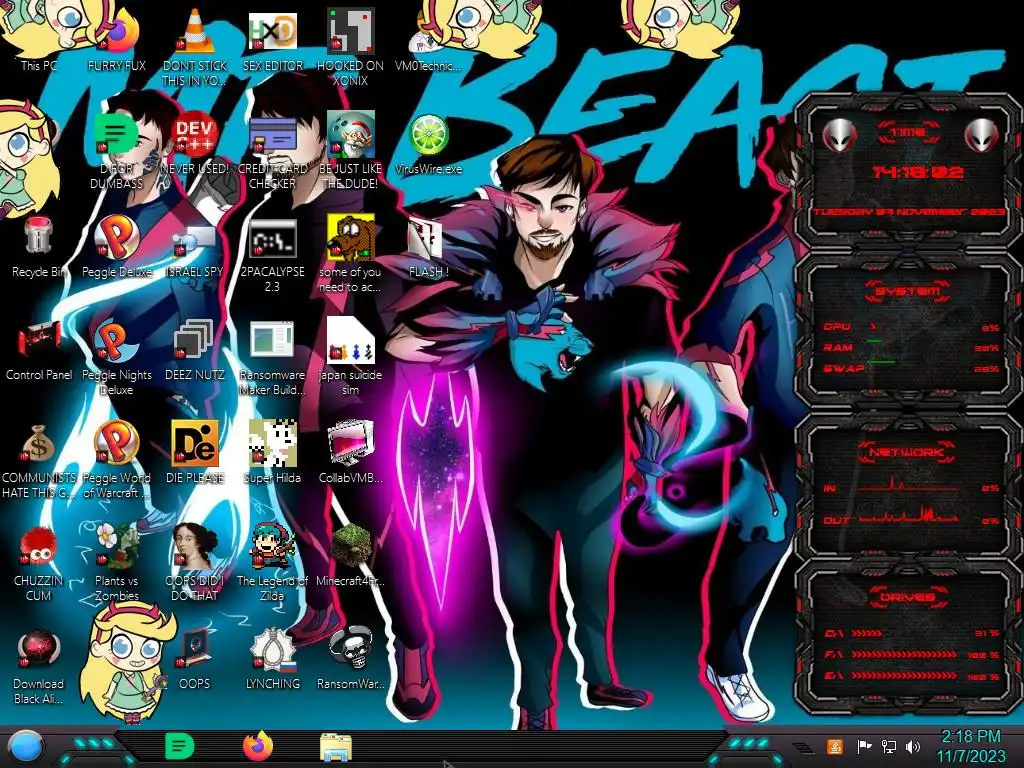Open the Action Center flag icon
Image resolution: width=1024 pixels, height=768 pixels.
(864, 746)
